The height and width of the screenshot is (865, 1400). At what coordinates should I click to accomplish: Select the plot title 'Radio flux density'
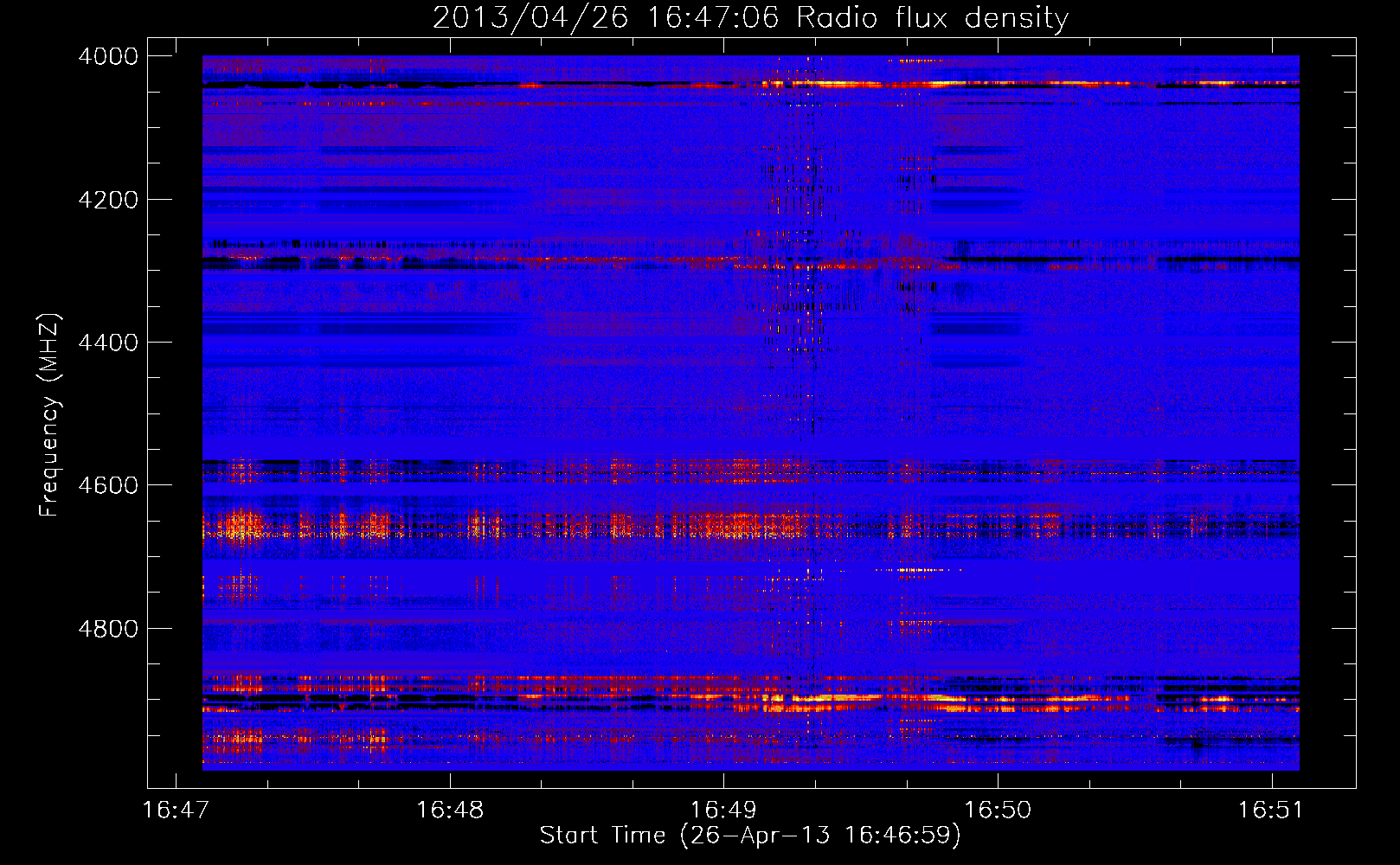coord(932,17)
